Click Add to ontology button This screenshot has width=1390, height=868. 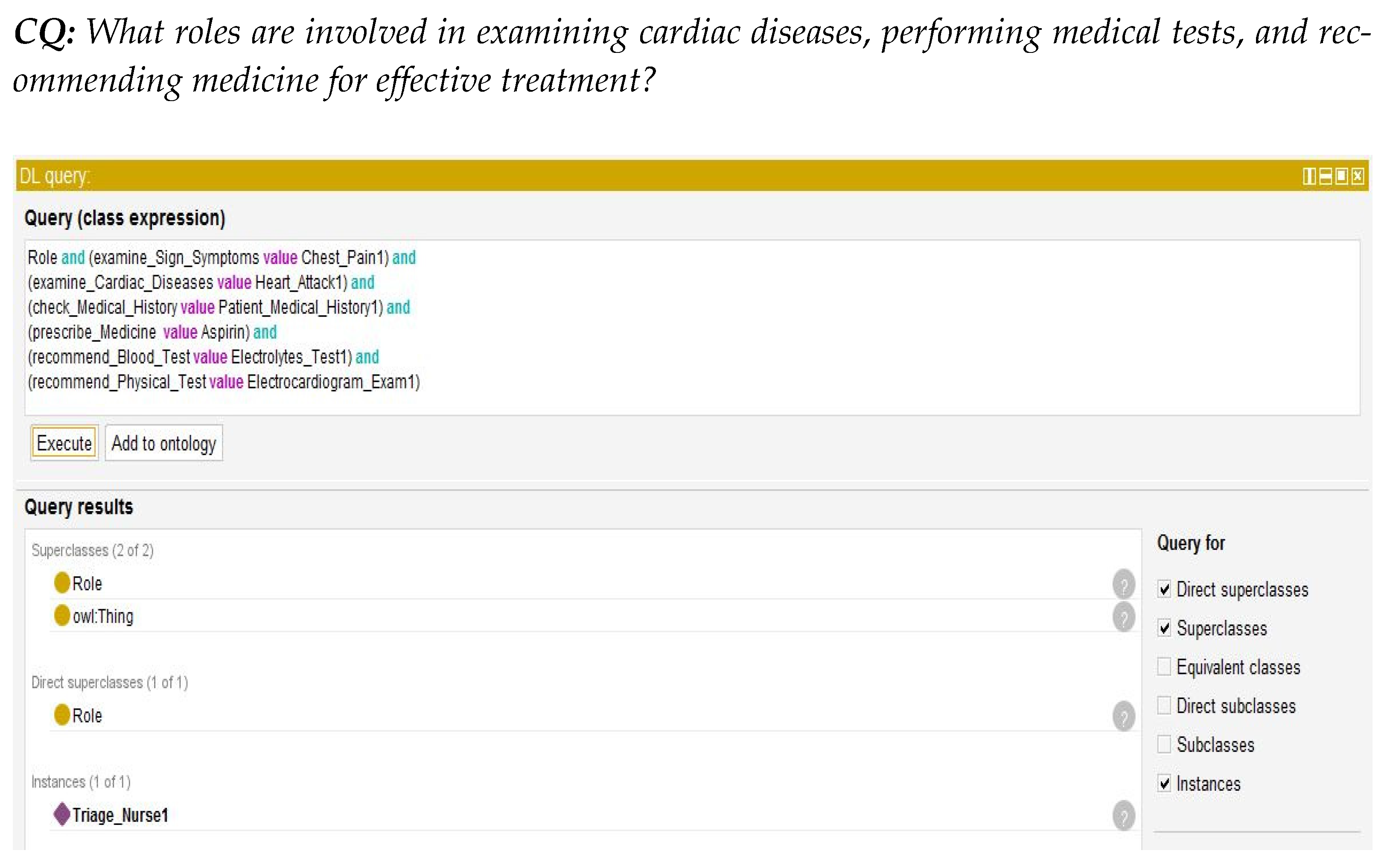(164, 443)
